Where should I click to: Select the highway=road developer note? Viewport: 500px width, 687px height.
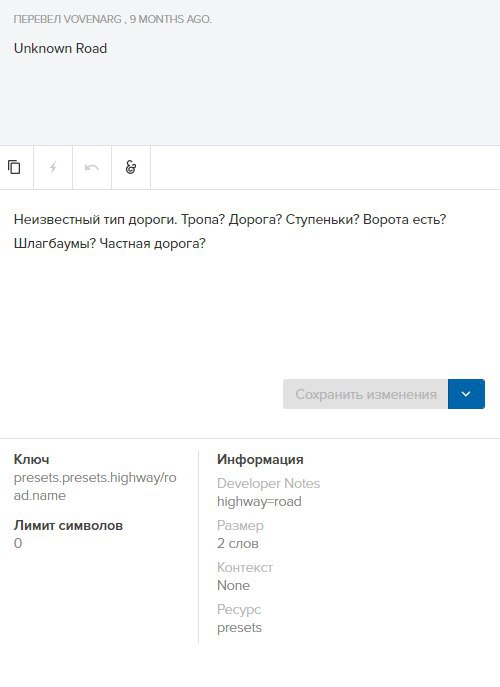coord(259,501)
